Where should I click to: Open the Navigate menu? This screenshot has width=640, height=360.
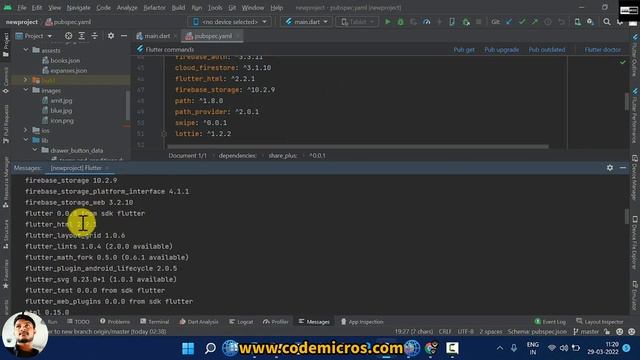(78, 8)
